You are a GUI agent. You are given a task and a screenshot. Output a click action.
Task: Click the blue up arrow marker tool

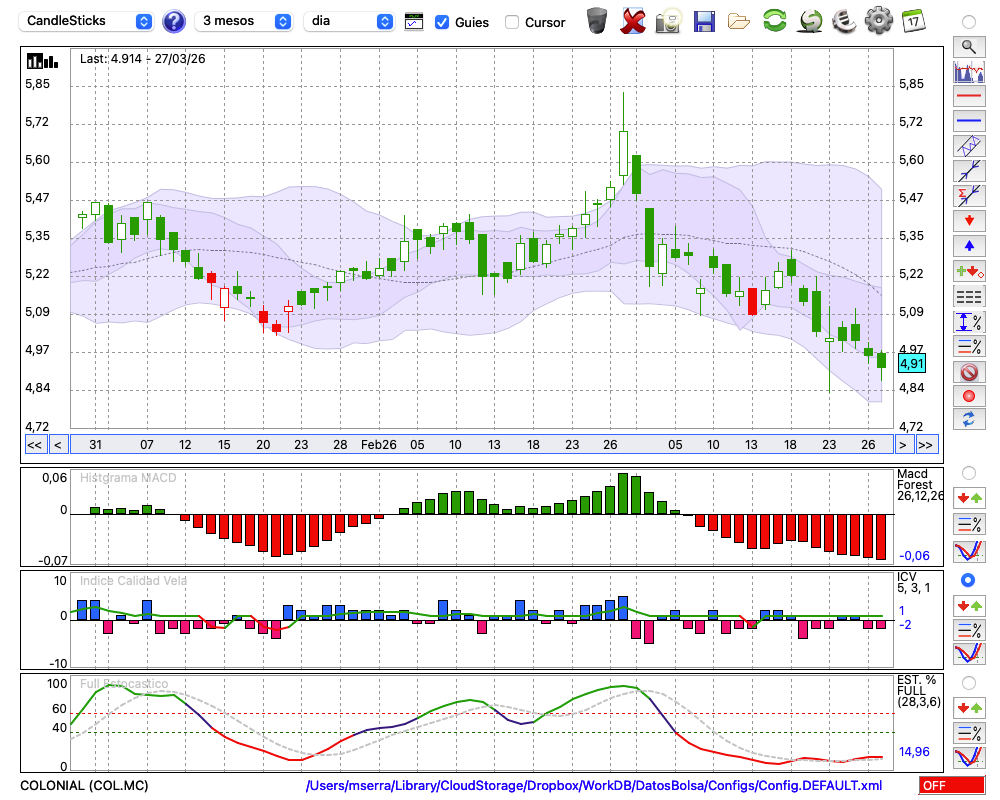(x=968, y=246)
